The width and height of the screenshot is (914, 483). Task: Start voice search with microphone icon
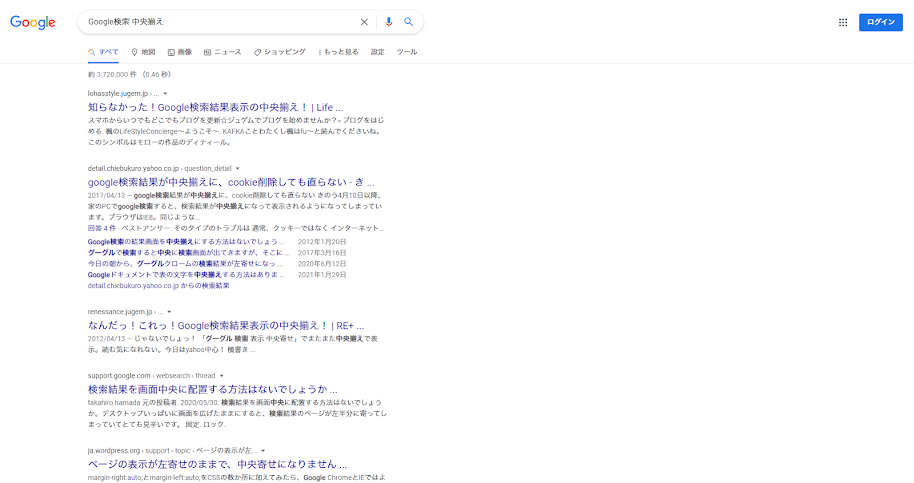(x=389, y=22)
